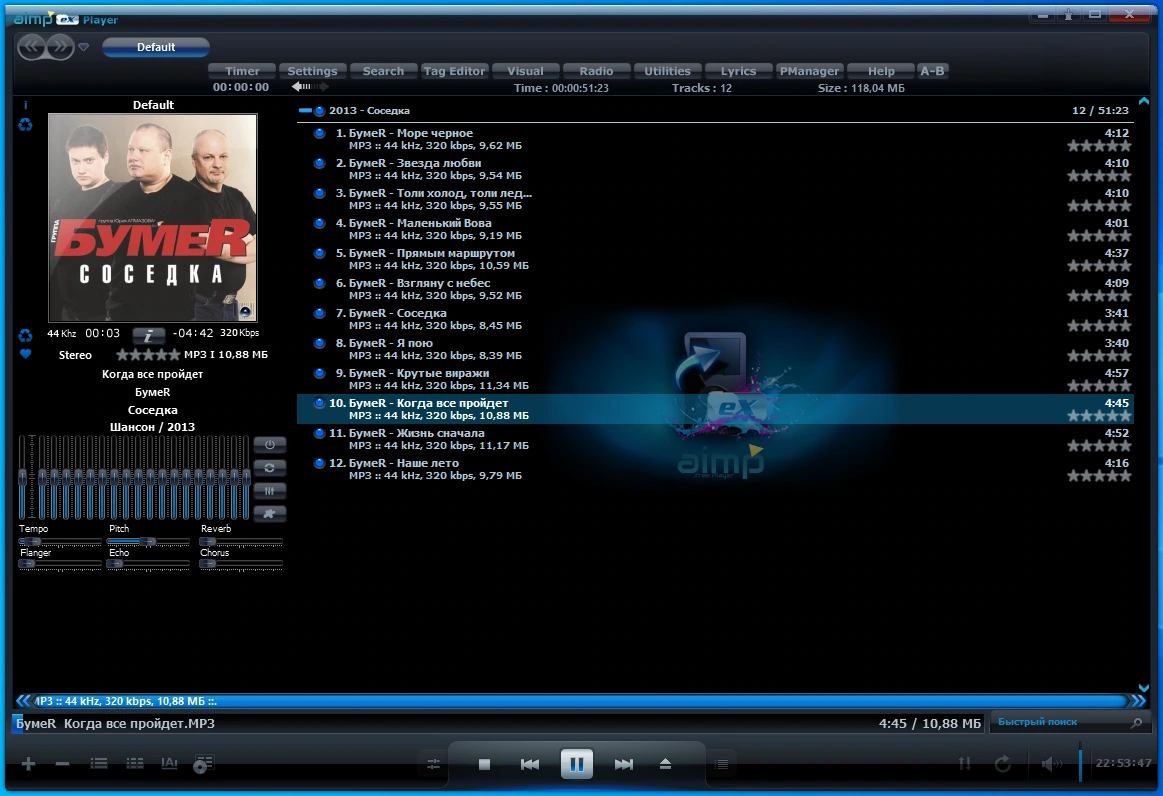Image resolution: width=1163 pixels, height=796 pixels.
Task: Click the playlist scroll down arrow
Action: (1144, 688)
